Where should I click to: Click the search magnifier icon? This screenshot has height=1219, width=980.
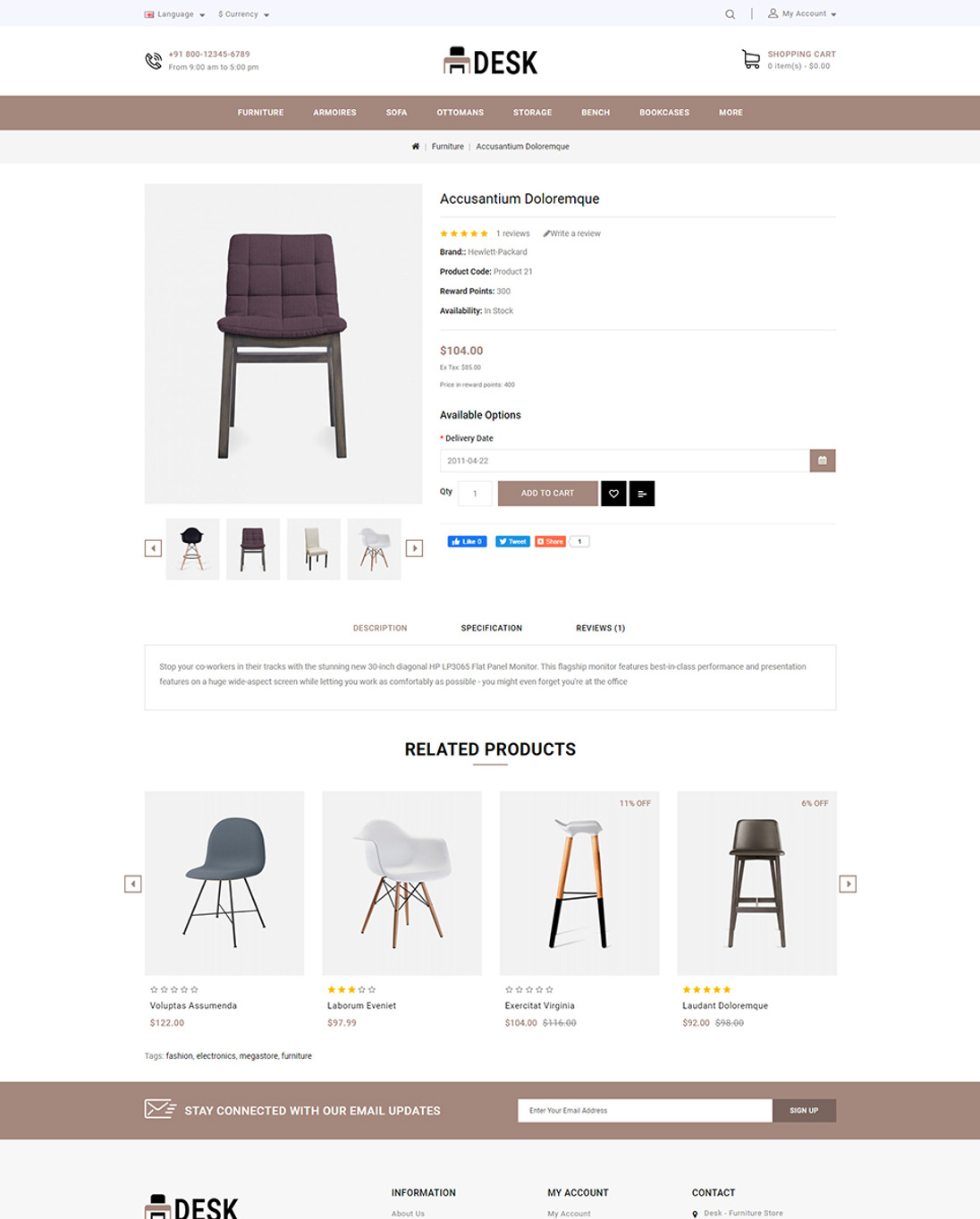[730, 14]
